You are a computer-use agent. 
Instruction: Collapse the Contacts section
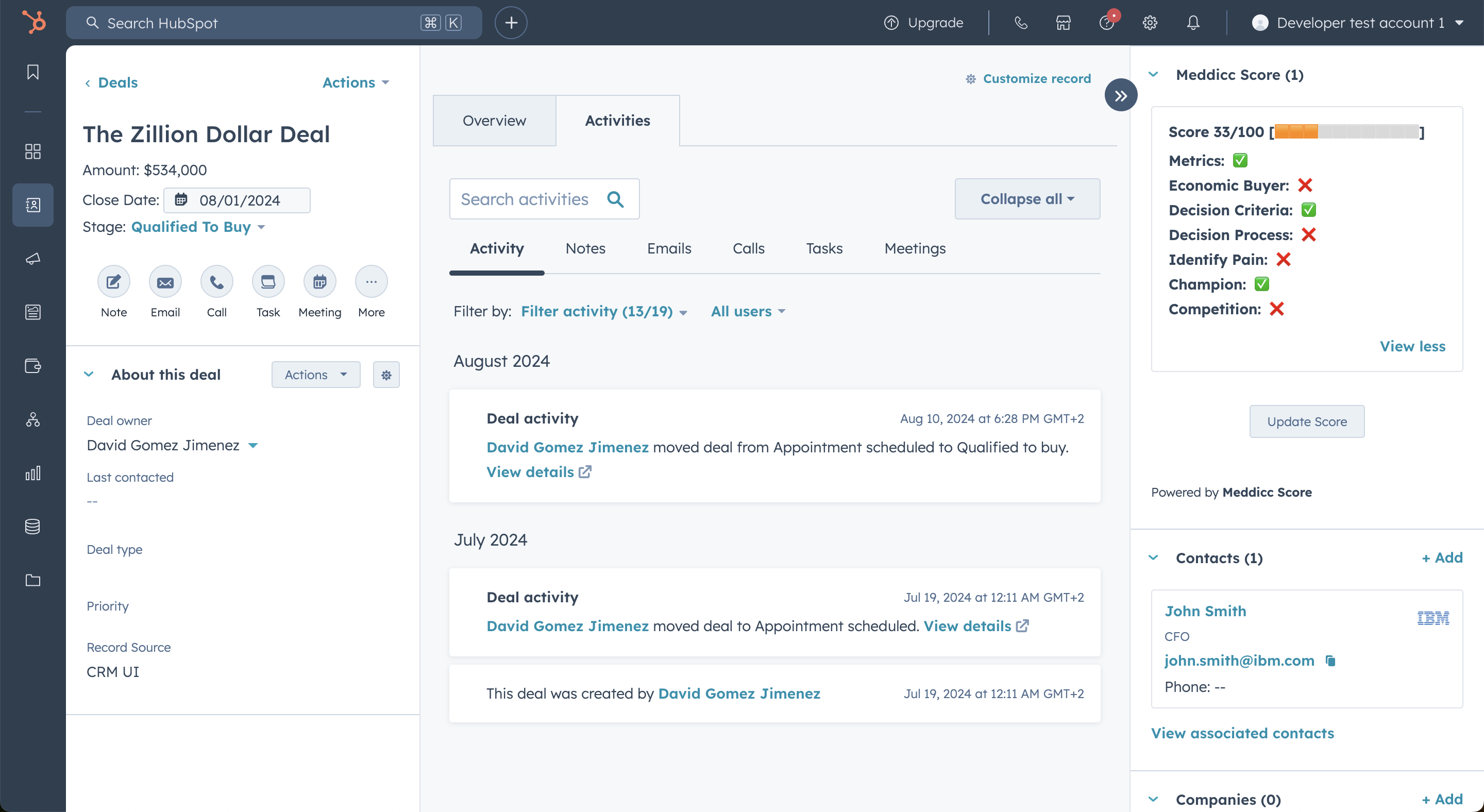pyautogui.click(x=1155, y=558)
